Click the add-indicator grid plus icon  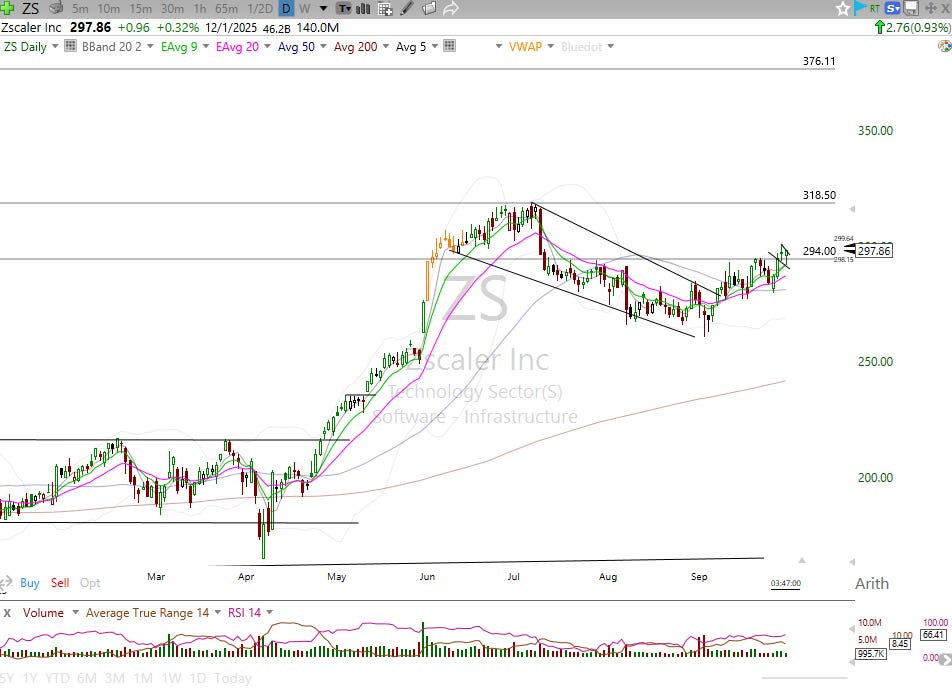click(x=385, y=8)
